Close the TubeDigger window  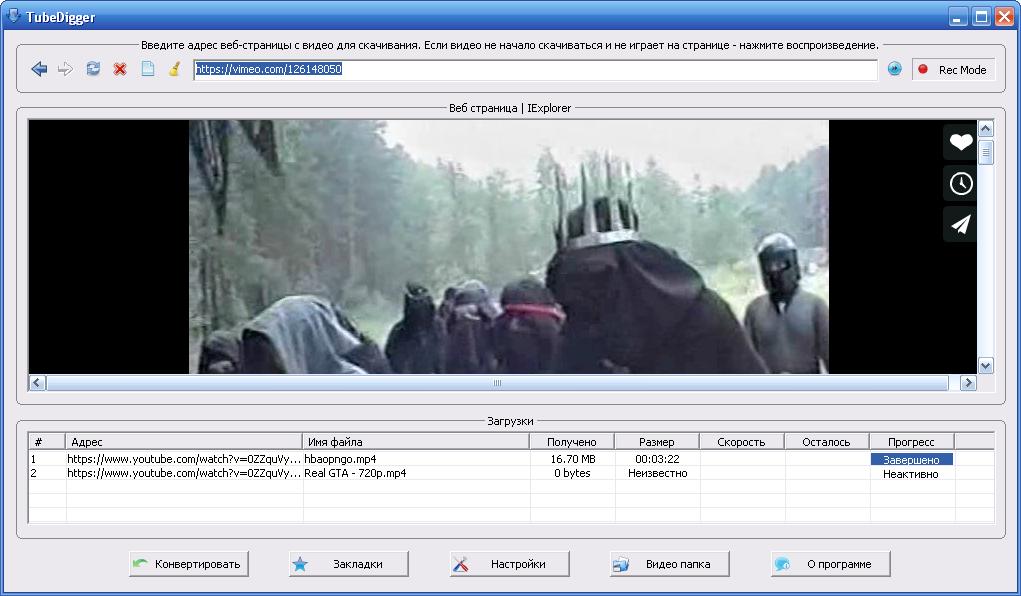[1004, 17]
